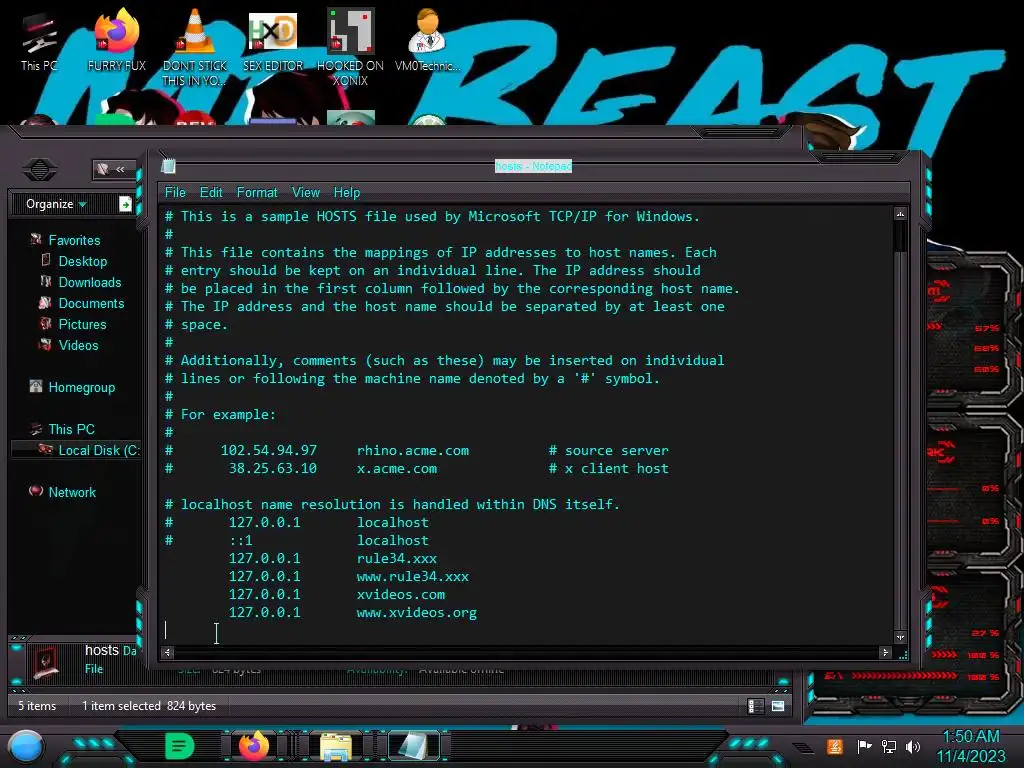Switch to Notepad taskbar button
Viewport: 1024px width, 768px height.
pos(412,746)
